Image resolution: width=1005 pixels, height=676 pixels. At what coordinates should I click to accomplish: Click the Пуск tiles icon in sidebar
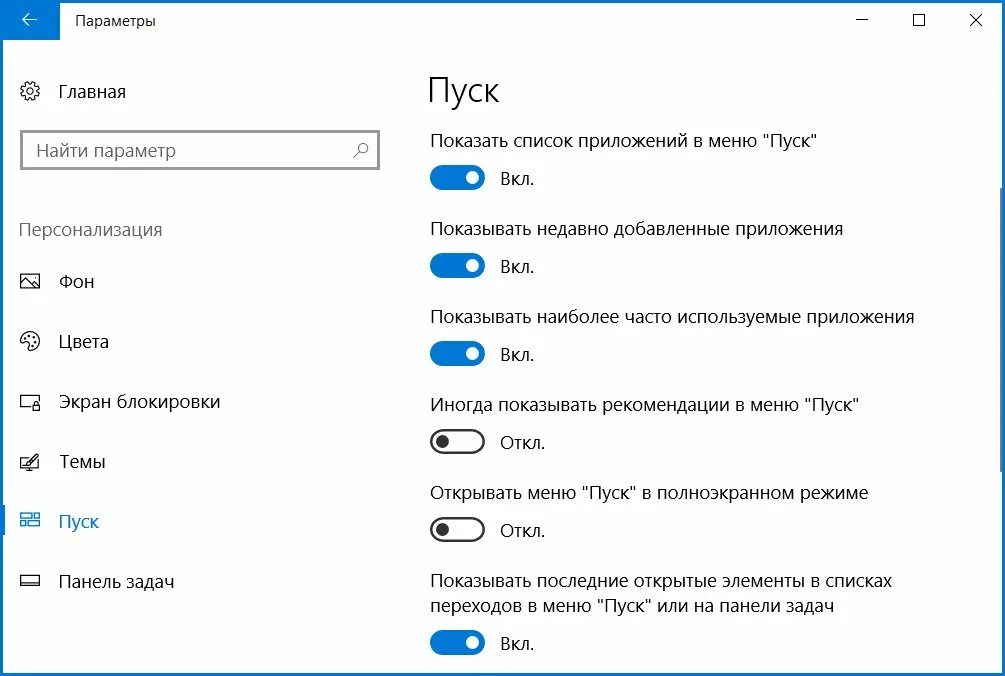pyautogui.click(x=30, y=521)
